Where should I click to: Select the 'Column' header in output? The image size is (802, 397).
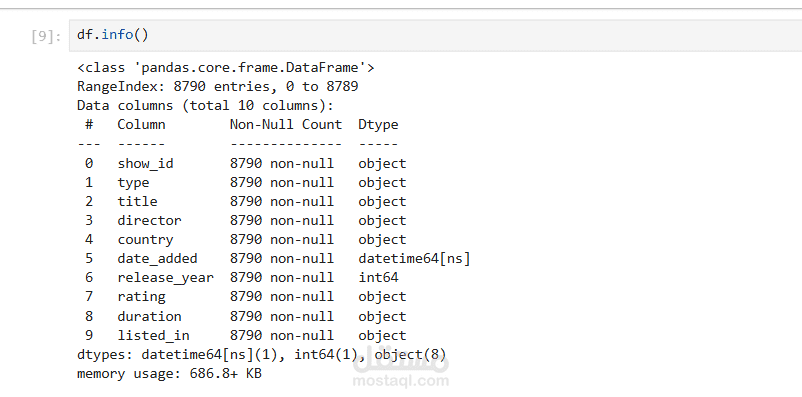[x=141, y=124]
